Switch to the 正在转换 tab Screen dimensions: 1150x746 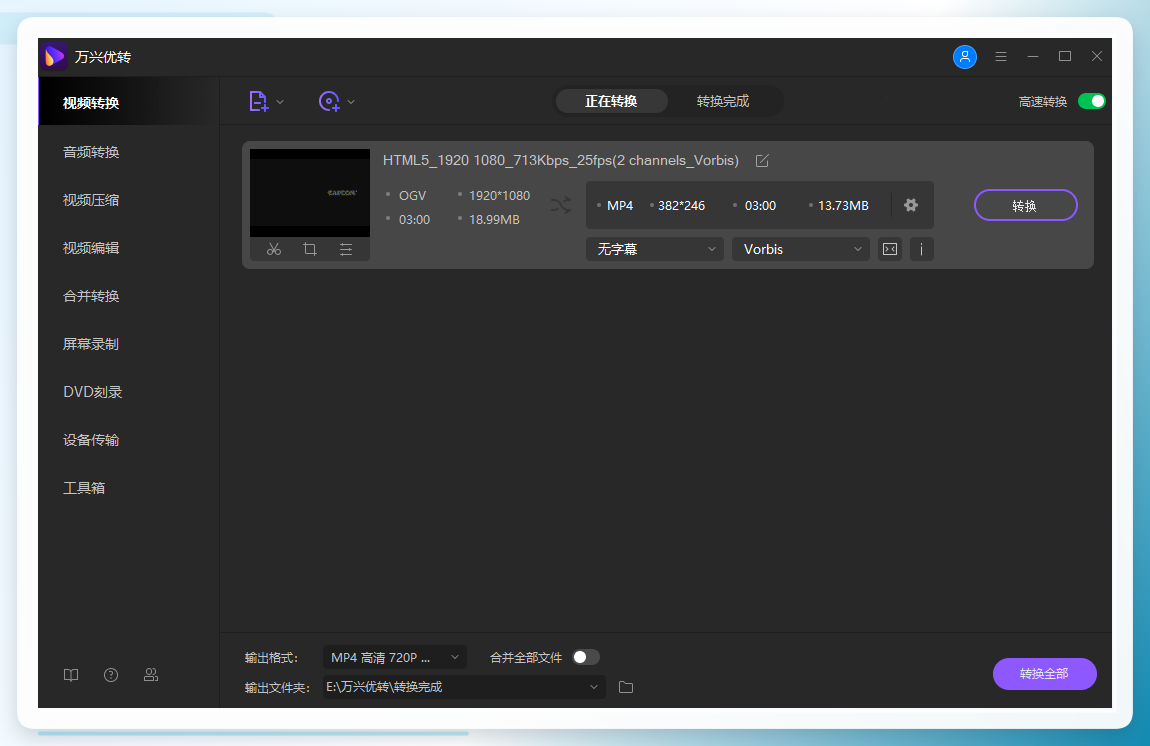pos(611,101)
